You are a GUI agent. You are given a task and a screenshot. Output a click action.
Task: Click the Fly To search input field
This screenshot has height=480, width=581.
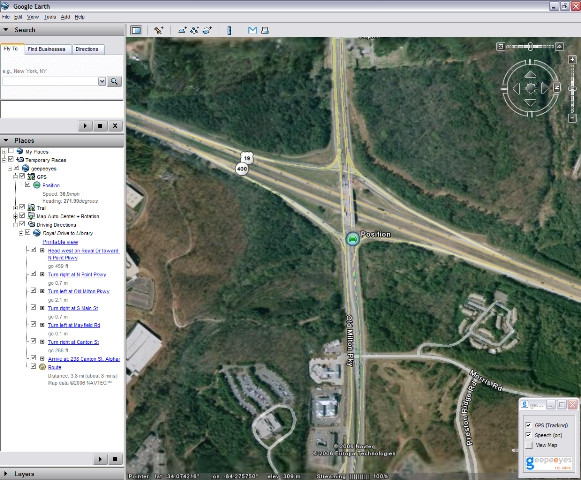[50, 81]
